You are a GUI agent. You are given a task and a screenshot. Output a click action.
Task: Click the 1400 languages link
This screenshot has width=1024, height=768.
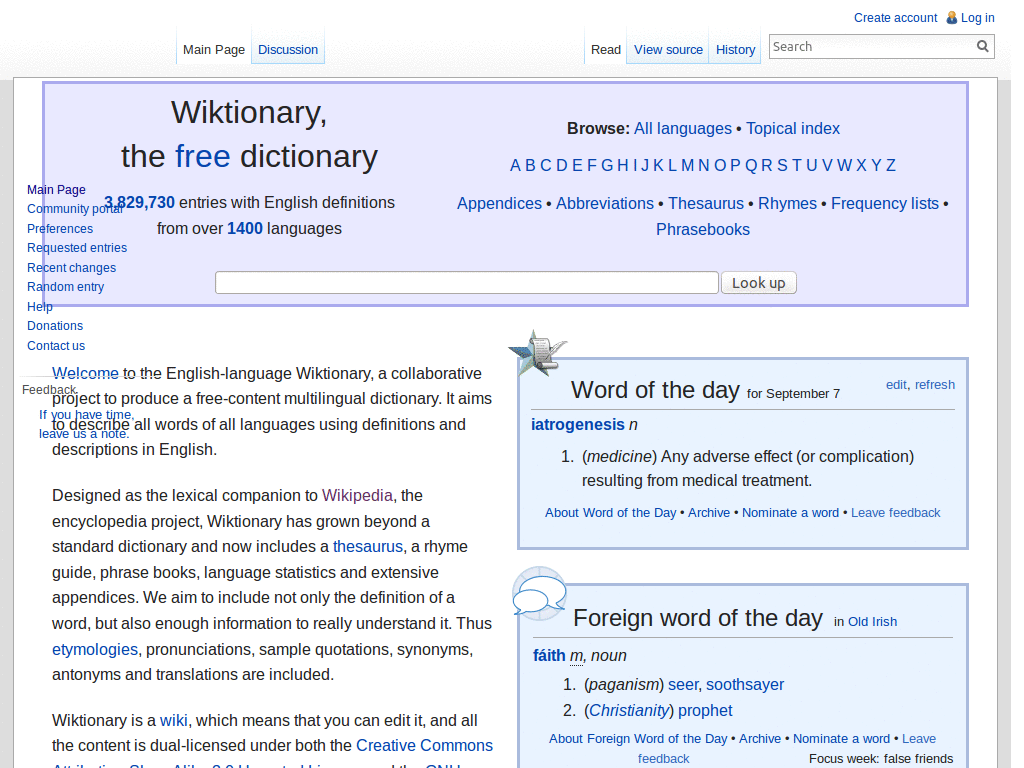click(x=245, y=229)
